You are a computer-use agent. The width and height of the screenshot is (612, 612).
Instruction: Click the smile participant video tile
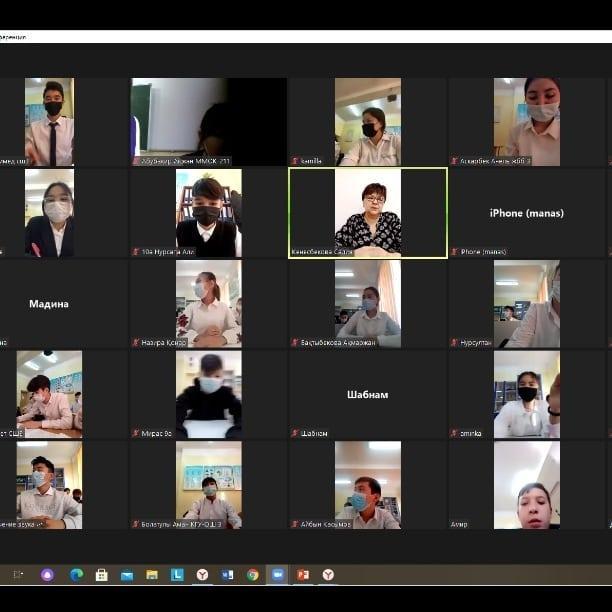pos(367,121)
